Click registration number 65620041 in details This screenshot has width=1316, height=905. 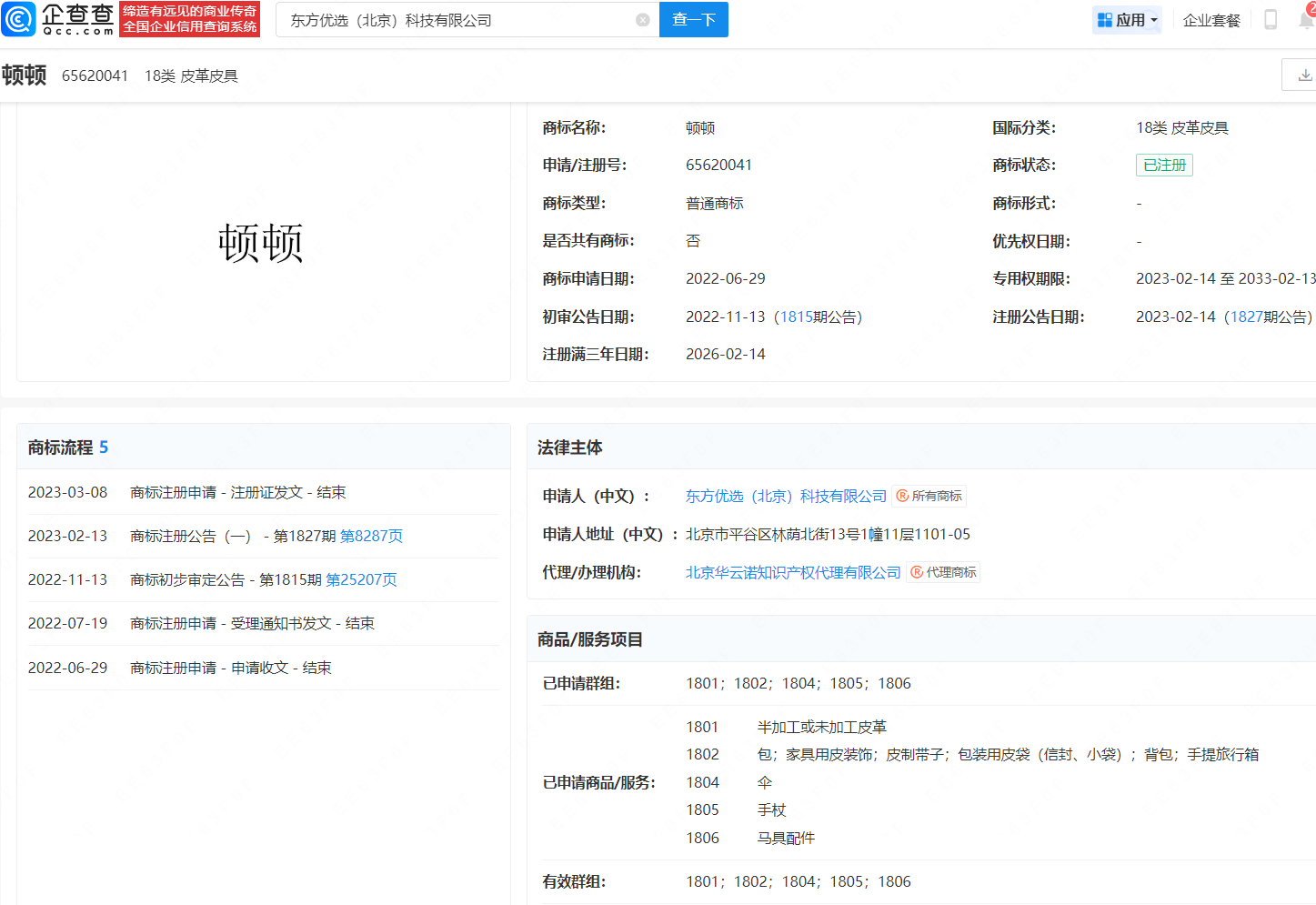[x=718, y=165]
